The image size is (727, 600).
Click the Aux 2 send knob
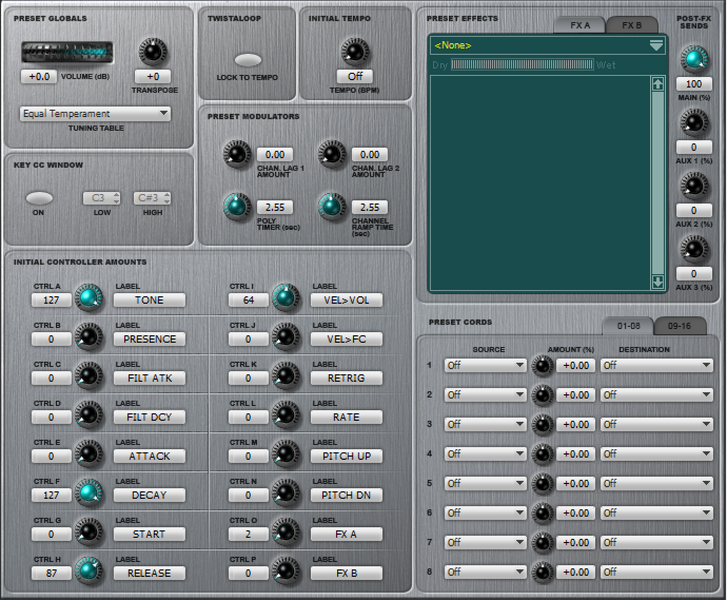[694, 185]
